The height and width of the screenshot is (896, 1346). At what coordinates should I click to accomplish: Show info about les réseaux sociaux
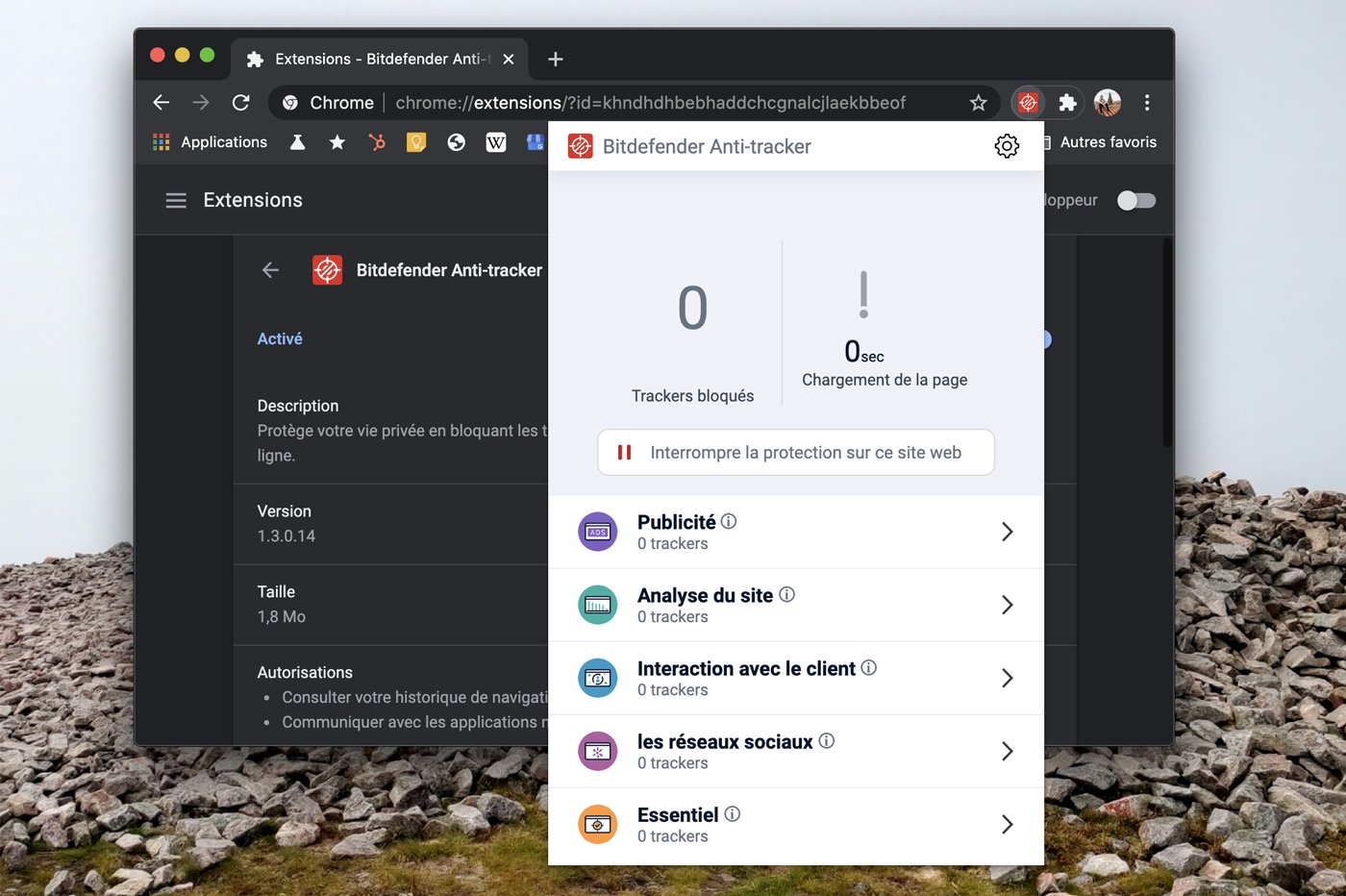[827, 740]
